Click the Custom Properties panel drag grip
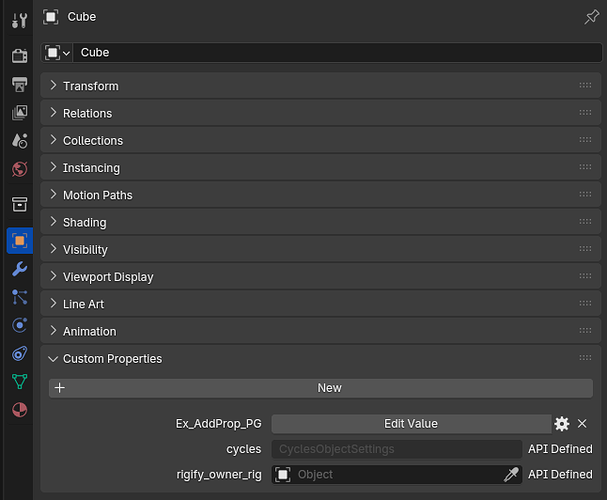This screenshot has width=607, height=500. pos(585,358)
